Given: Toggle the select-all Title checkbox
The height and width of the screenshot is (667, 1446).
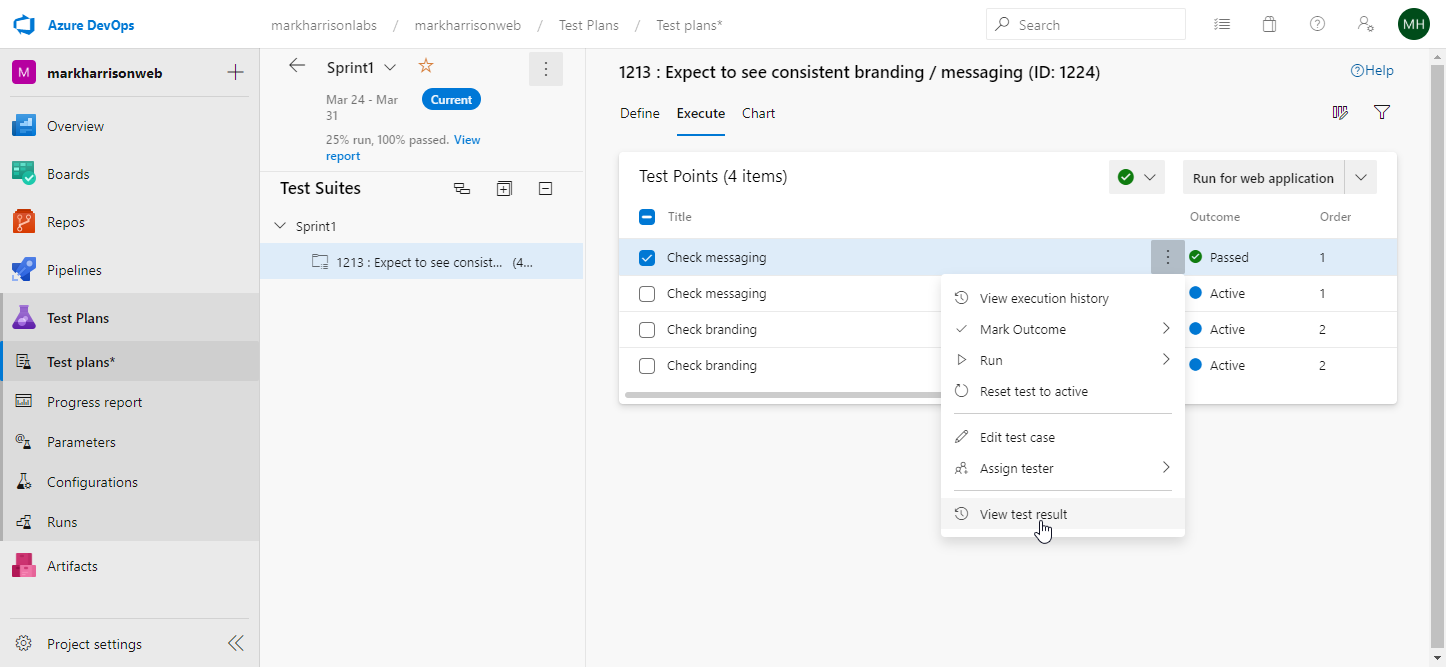Looking at the screenshot, I should [647, 217].
